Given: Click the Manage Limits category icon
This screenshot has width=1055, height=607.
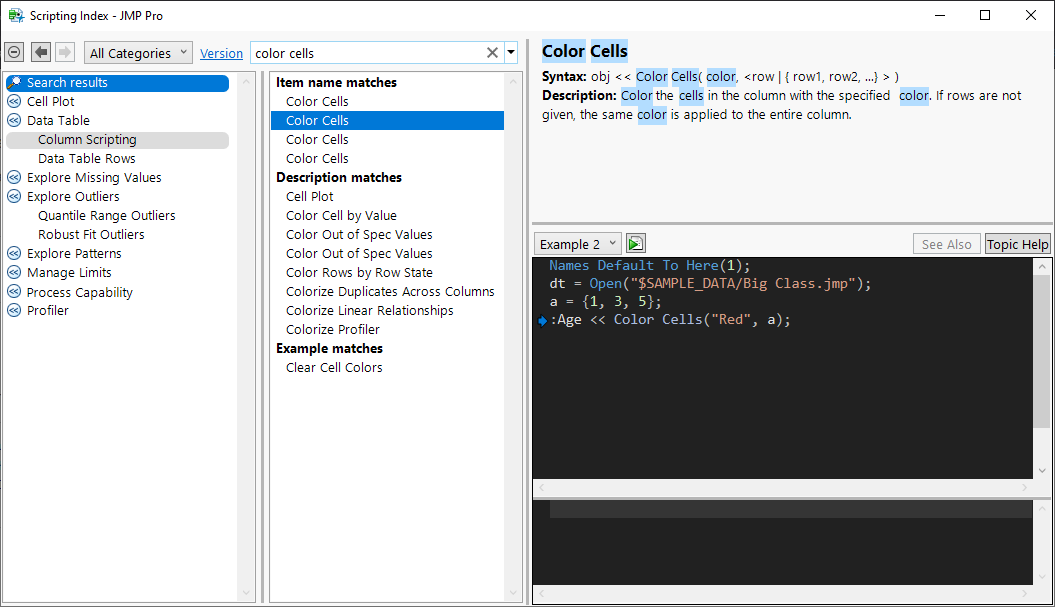Looking at the screenshot, I should click(x=14, y=273).
